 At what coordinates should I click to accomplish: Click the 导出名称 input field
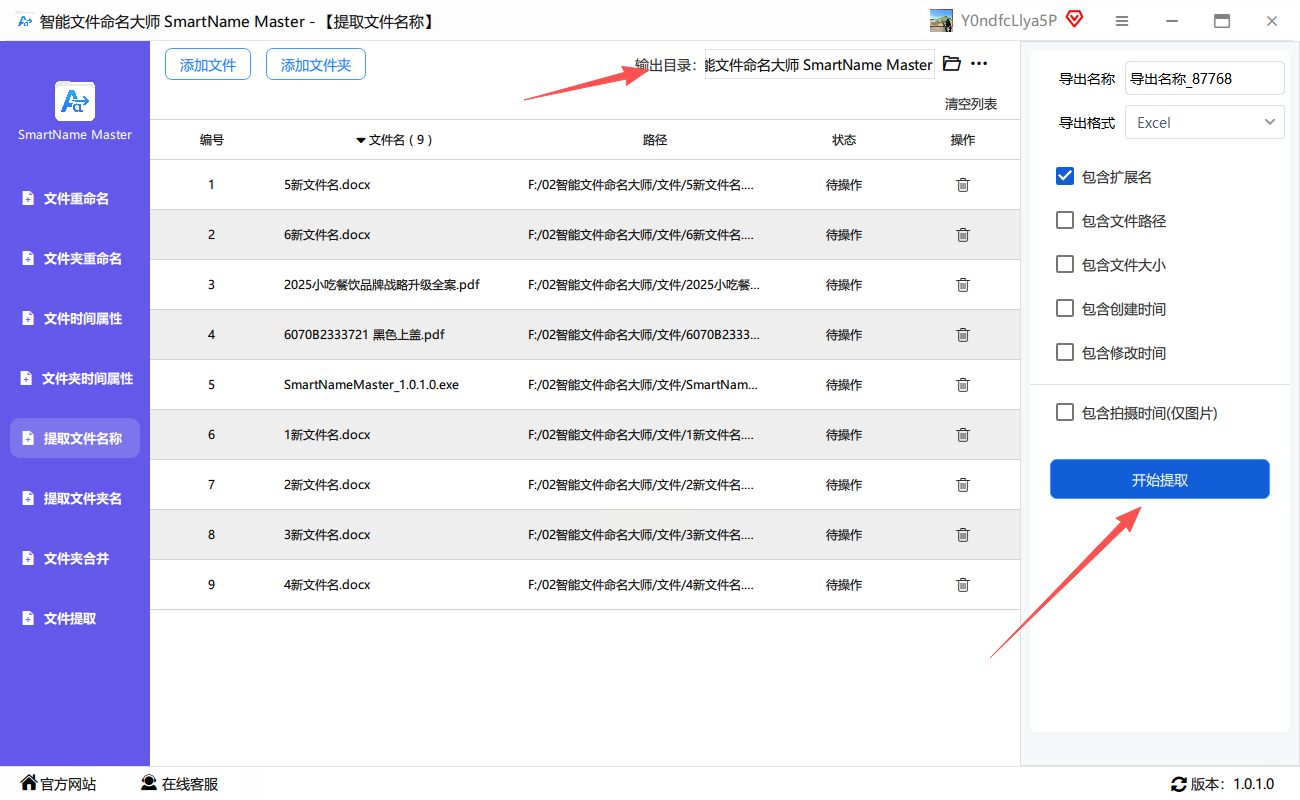pyautogui.click(x=1205, y=79)
